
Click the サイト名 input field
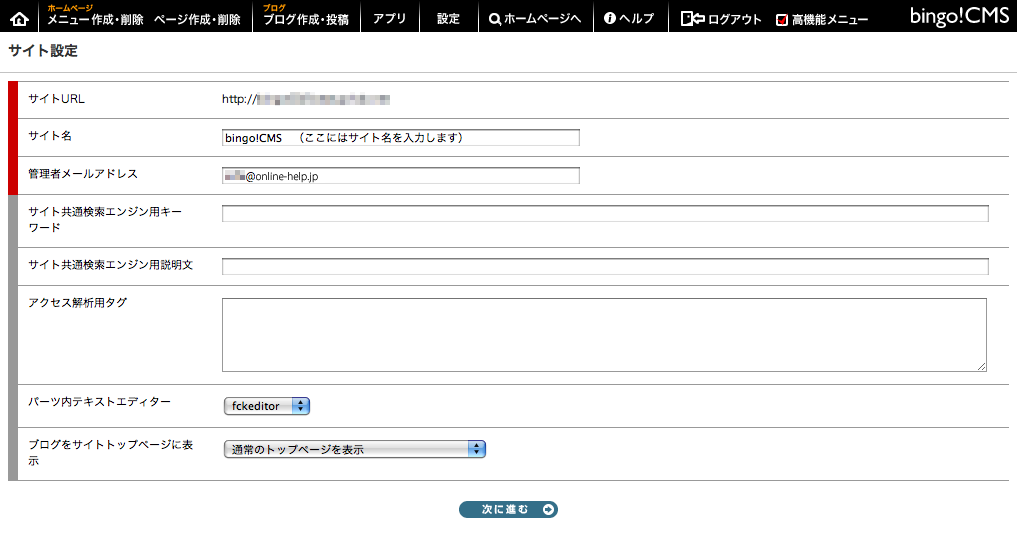click(401, 138)
